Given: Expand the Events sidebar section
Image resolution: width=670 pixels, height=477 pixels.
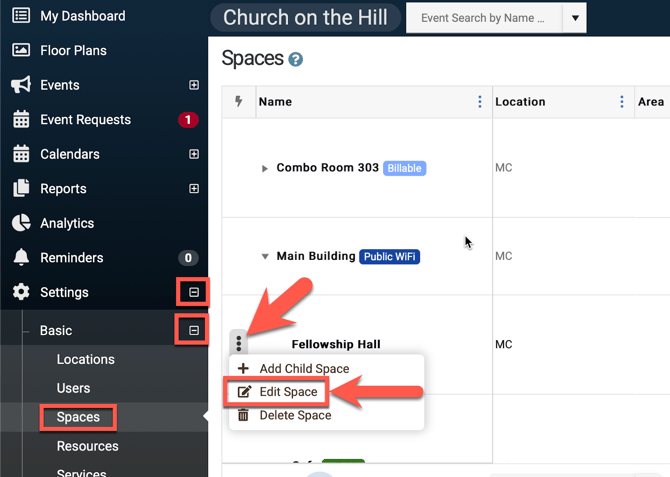Looking at the screenshot, I should point(194,86).
